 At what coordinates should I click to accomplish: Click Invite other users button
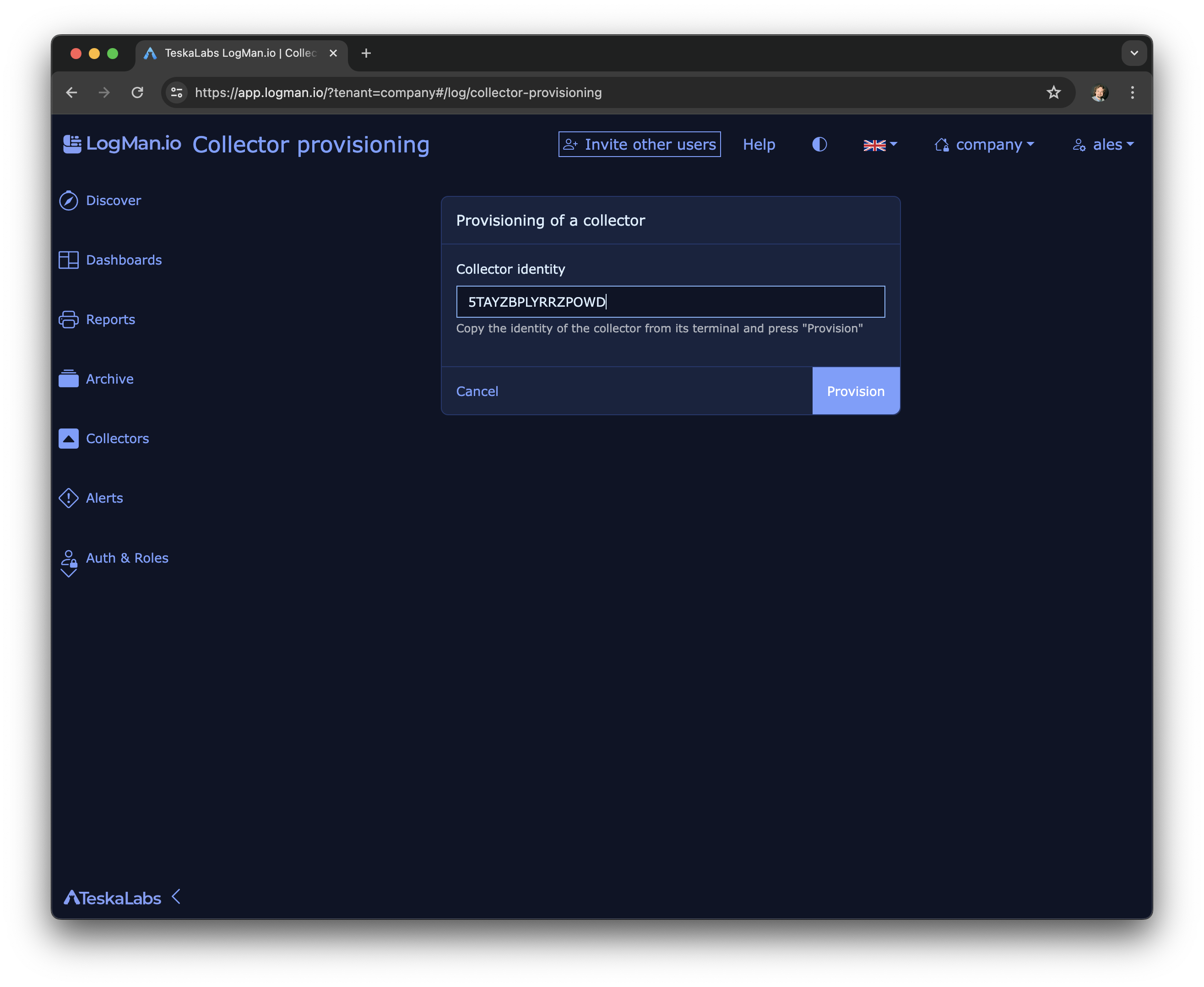(639, 144)
